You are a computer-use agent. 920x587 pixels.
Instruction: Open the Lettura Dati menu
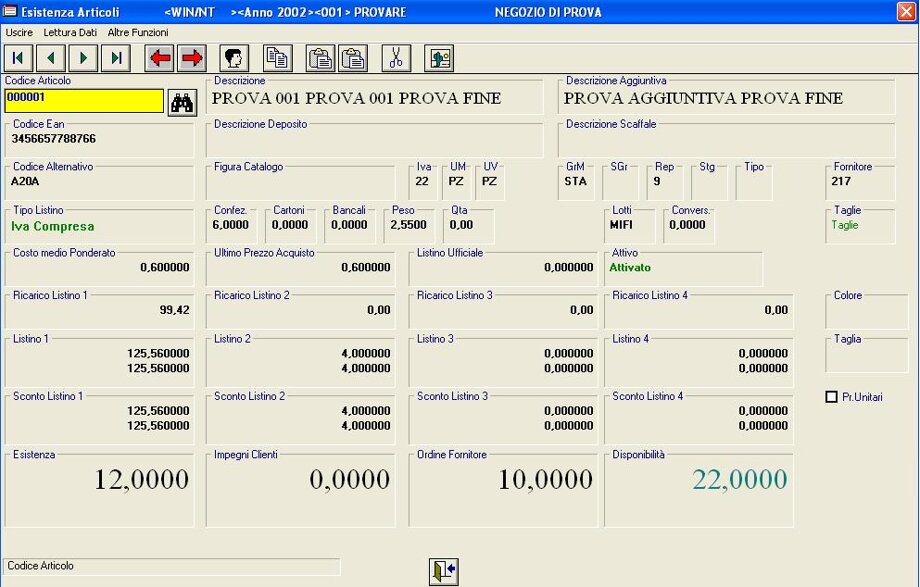pyautogui.click(x=70, y=33)
